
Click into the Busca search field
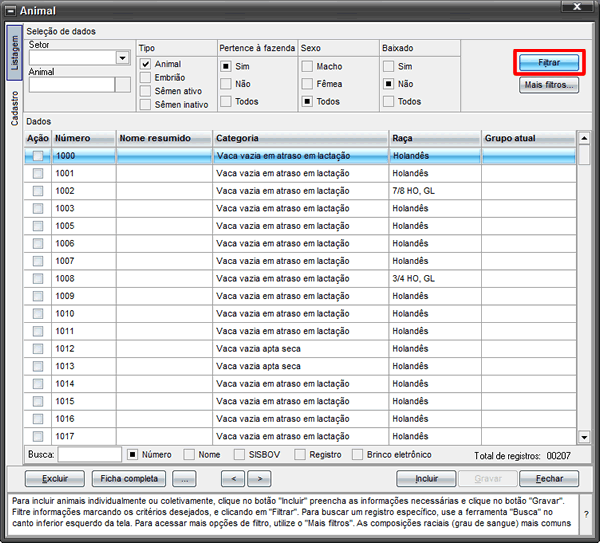[x=90, y=455]
